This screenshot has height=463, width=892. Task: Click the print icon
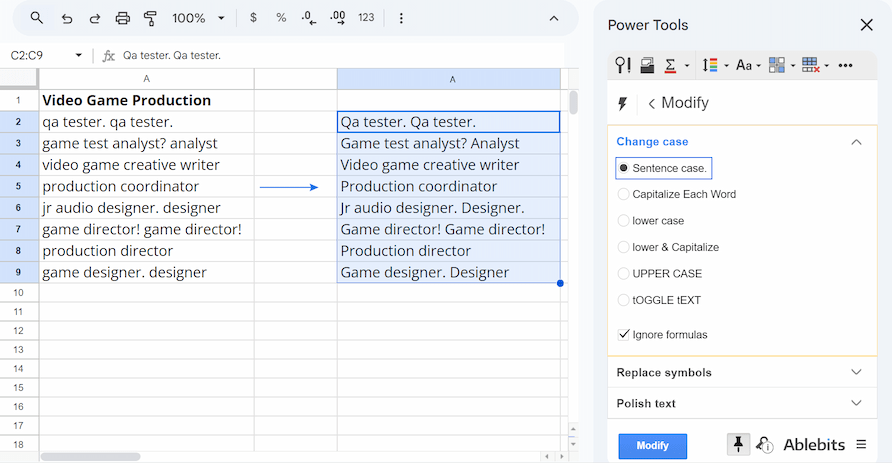click(122, 18)
